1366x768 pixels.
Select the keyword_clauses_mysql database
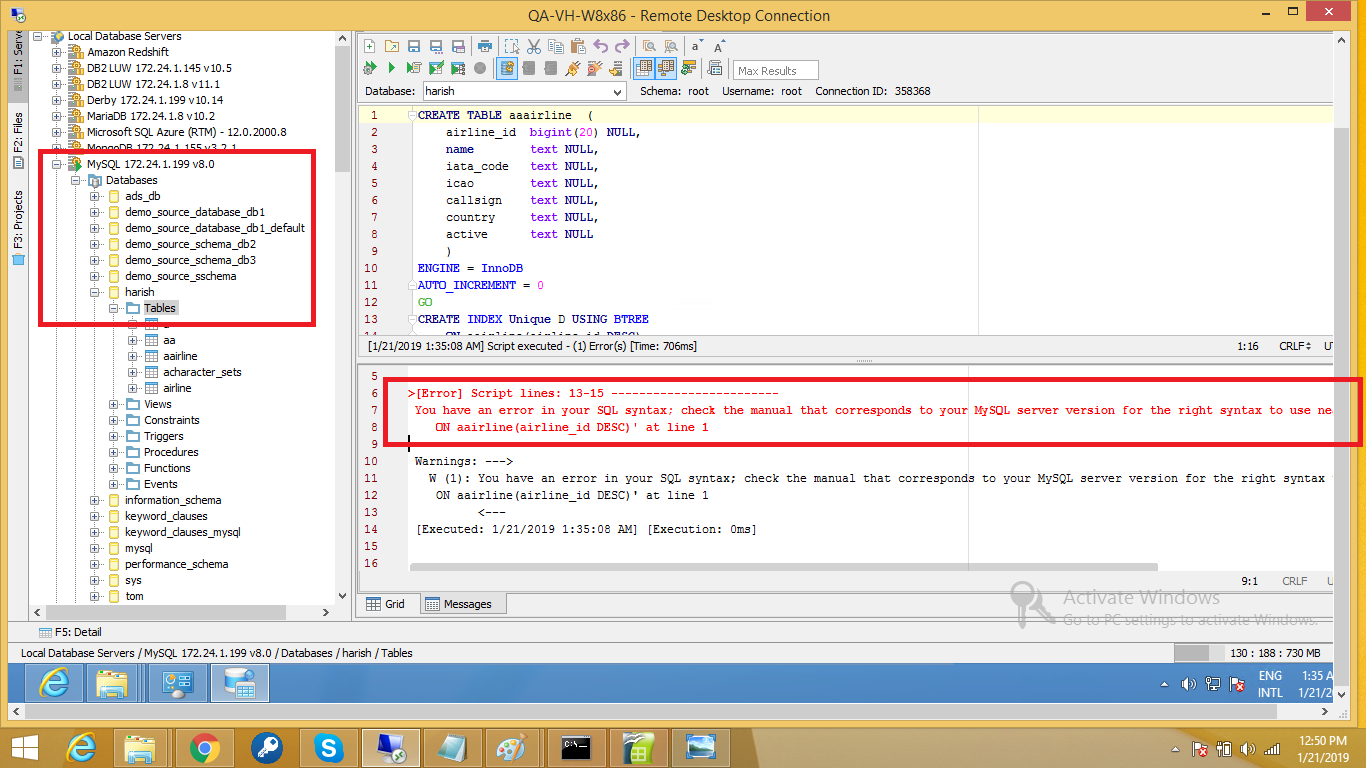point(183,532)
